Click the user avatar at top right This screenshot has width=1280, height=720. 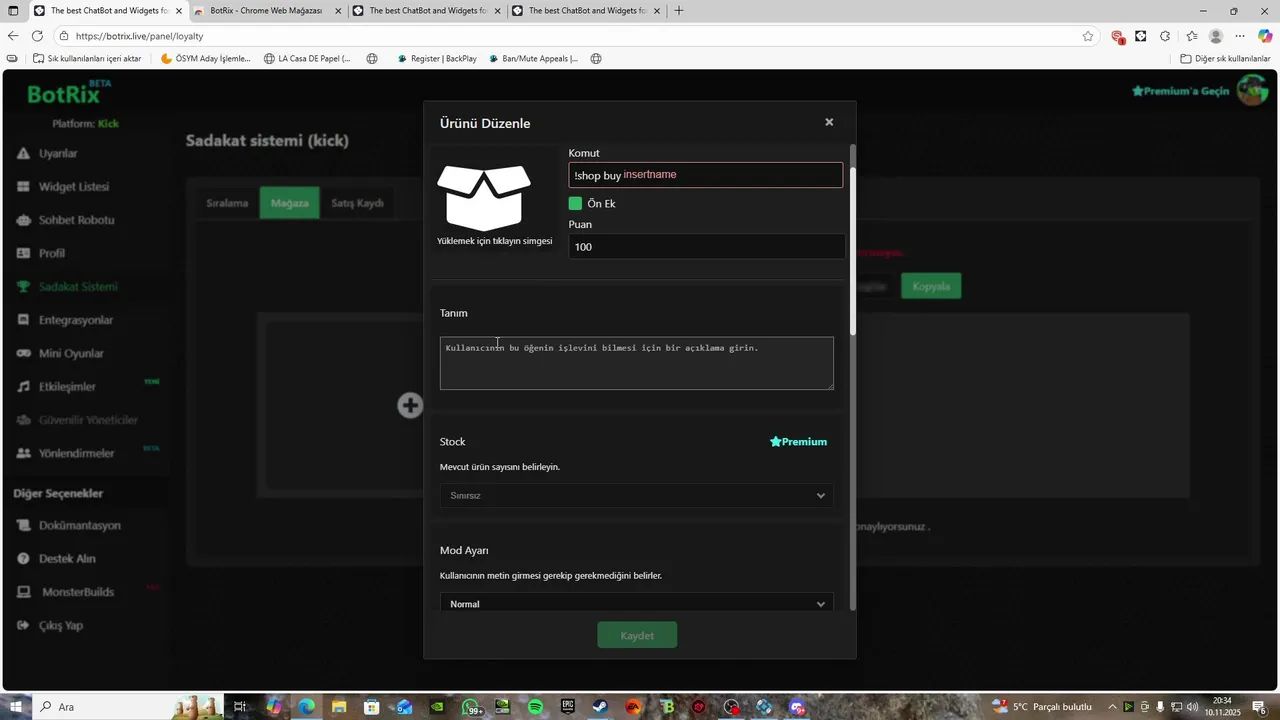(1252, 91)
